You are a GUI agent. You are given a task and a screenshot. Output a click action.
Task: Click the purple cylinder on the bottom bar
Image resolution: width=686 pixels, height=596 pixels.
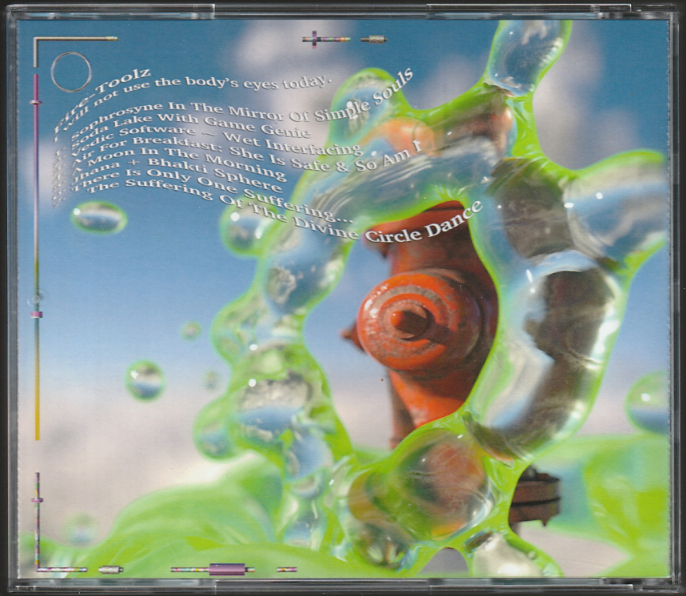coord(227,569)
